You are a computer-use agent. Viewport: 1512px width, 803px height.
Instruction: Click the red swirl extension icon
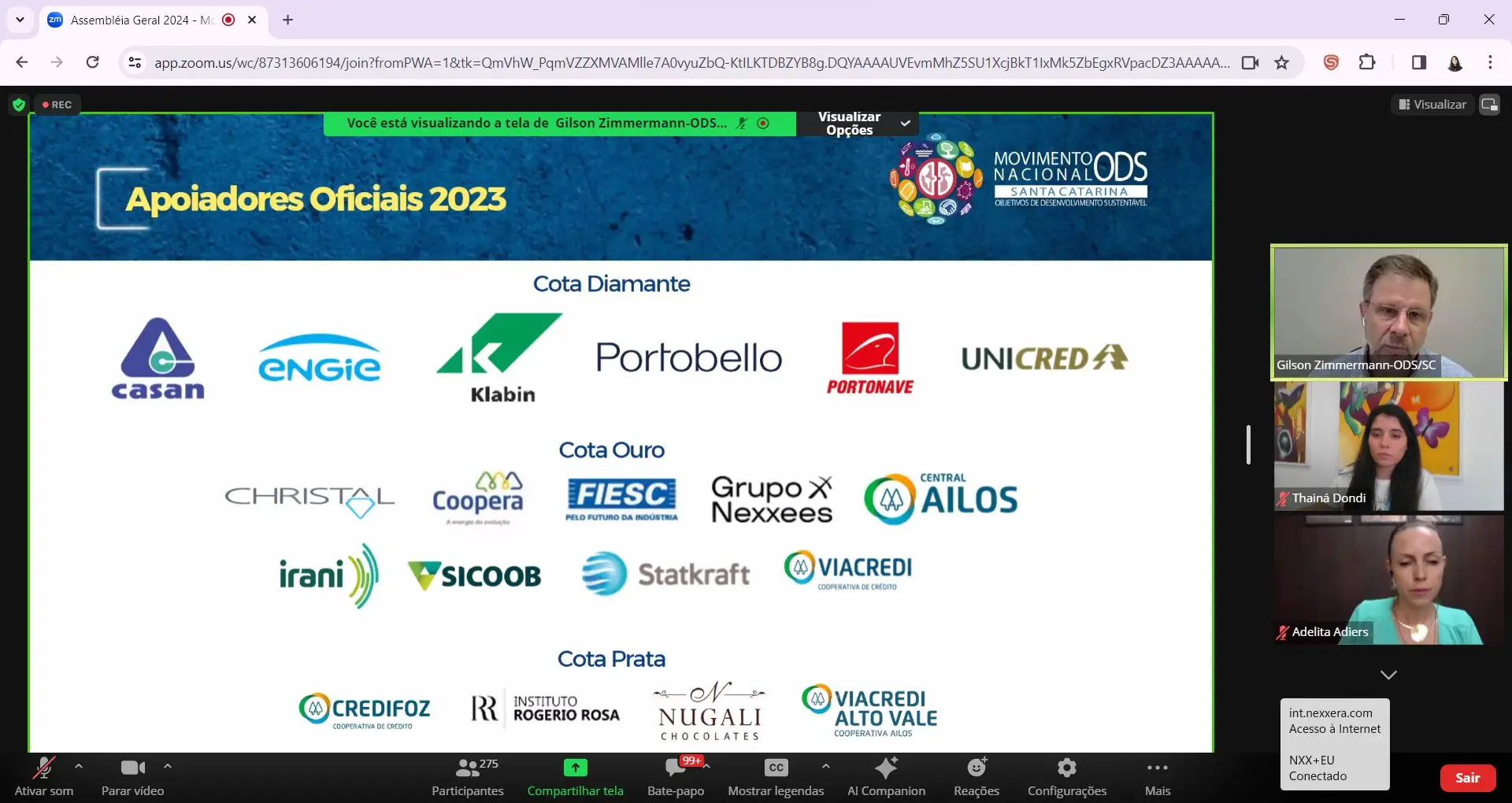pos(1331,62)
